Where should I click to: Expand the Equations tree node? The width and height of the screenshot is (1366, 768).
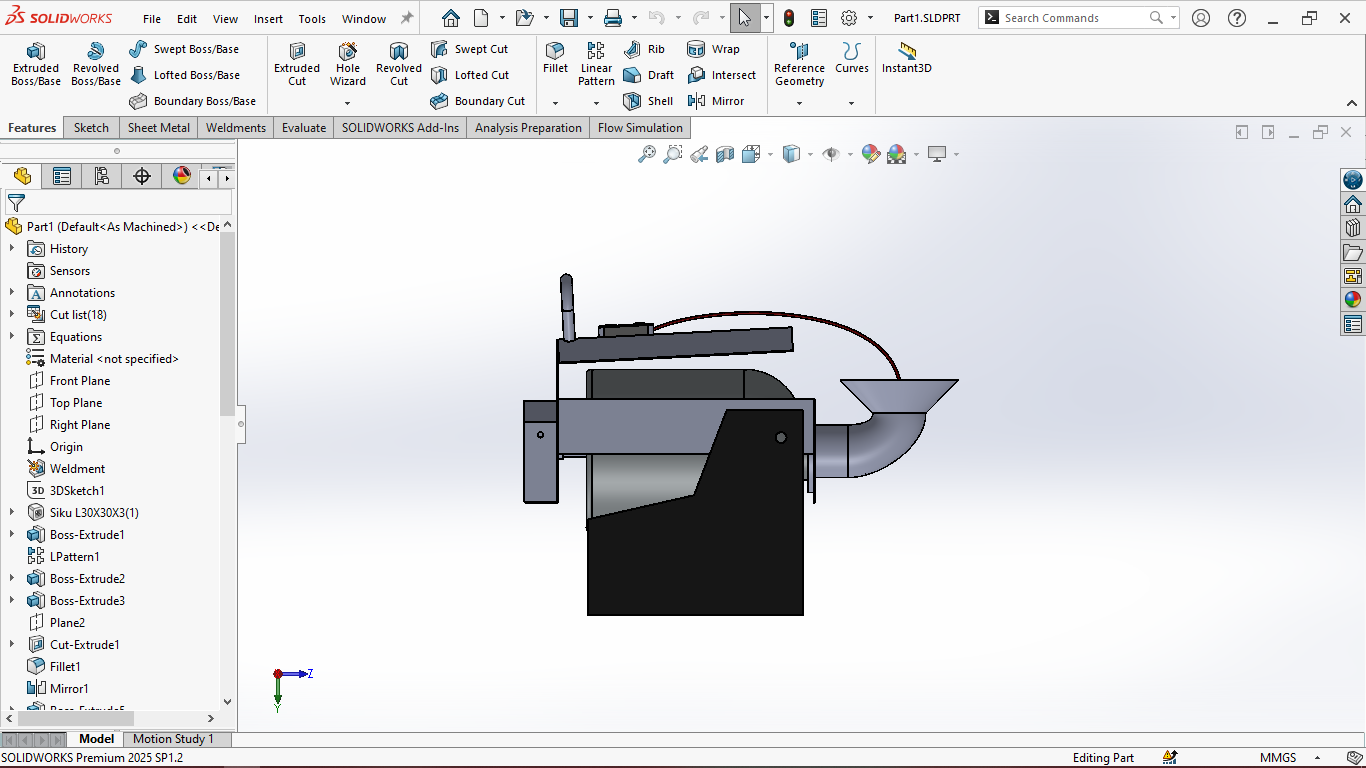12,337
